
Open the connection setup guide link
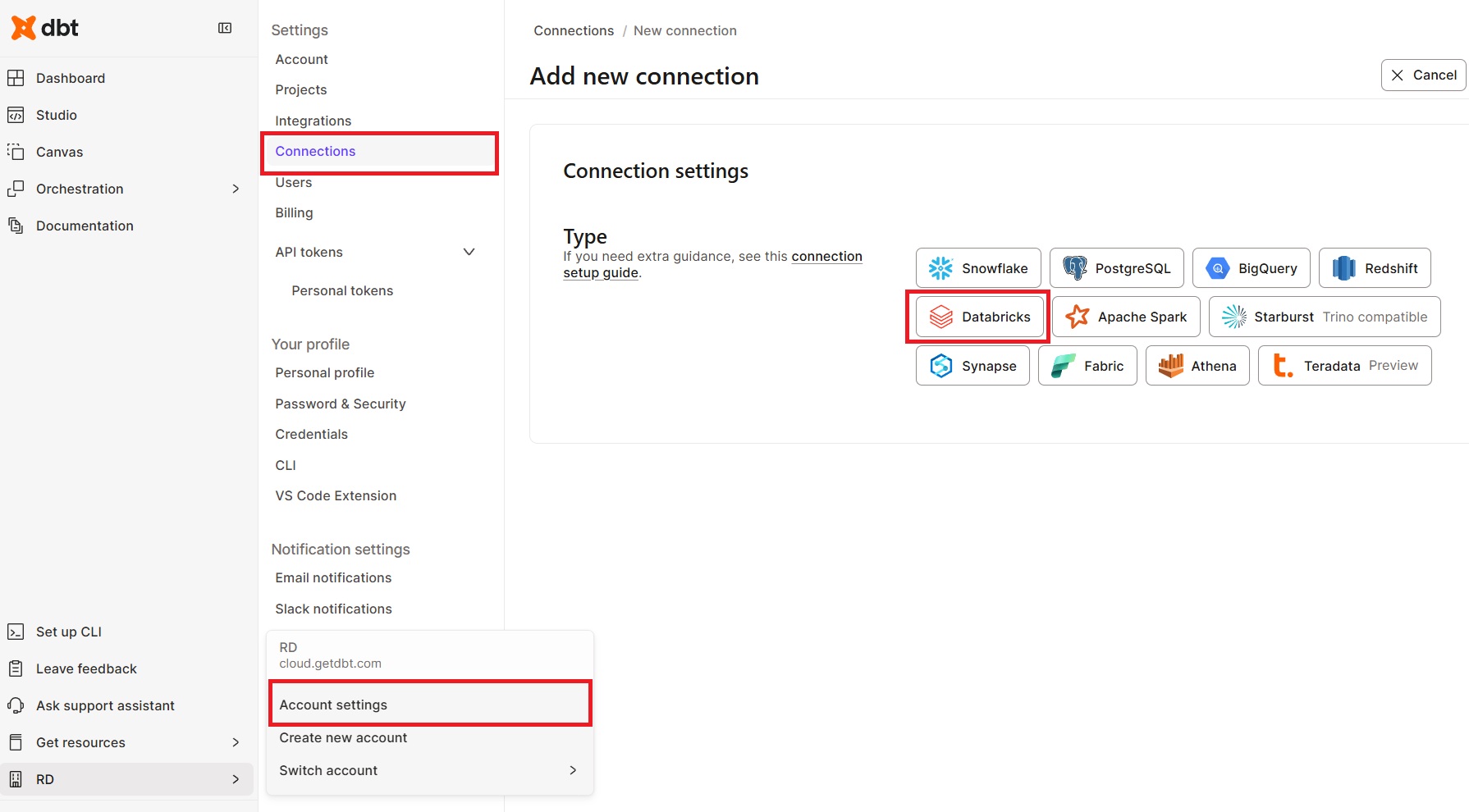[x=826, y=257]
